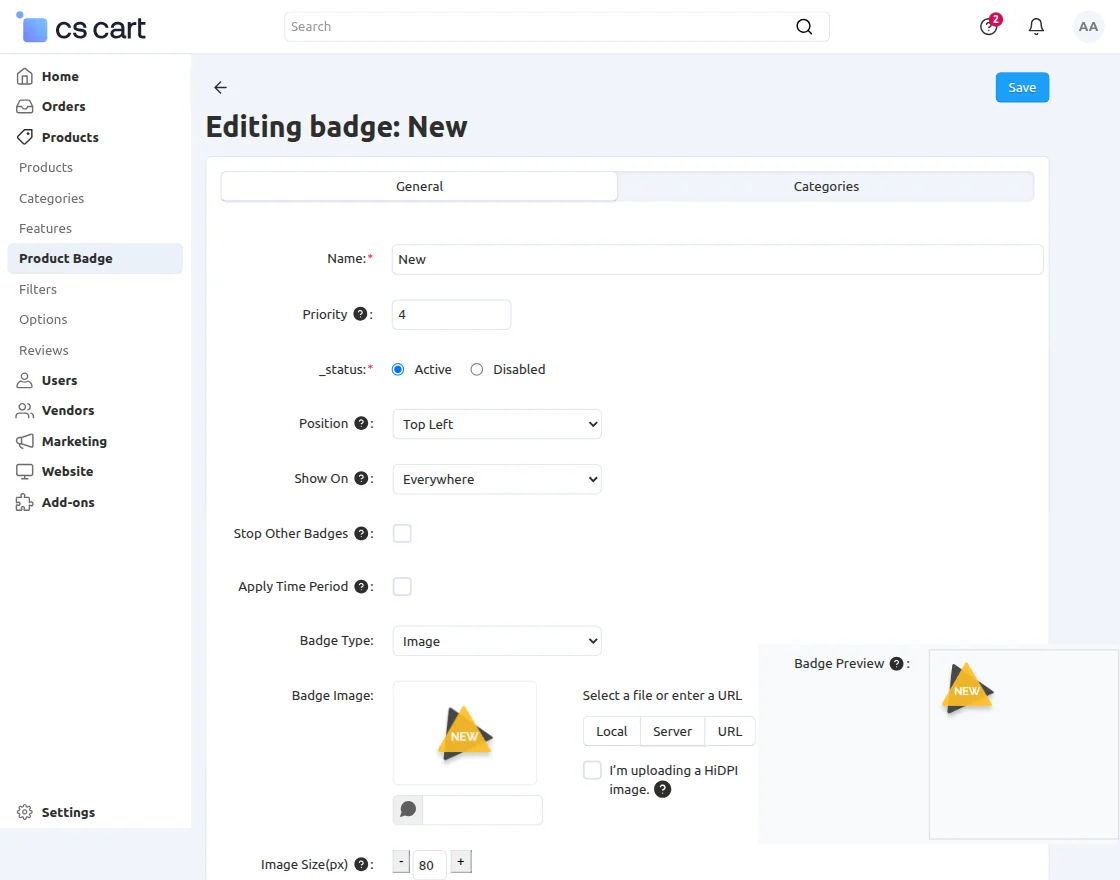Open the help icon with red badge
This screenshot has width=1120, height=880.
tap(989, 26)
